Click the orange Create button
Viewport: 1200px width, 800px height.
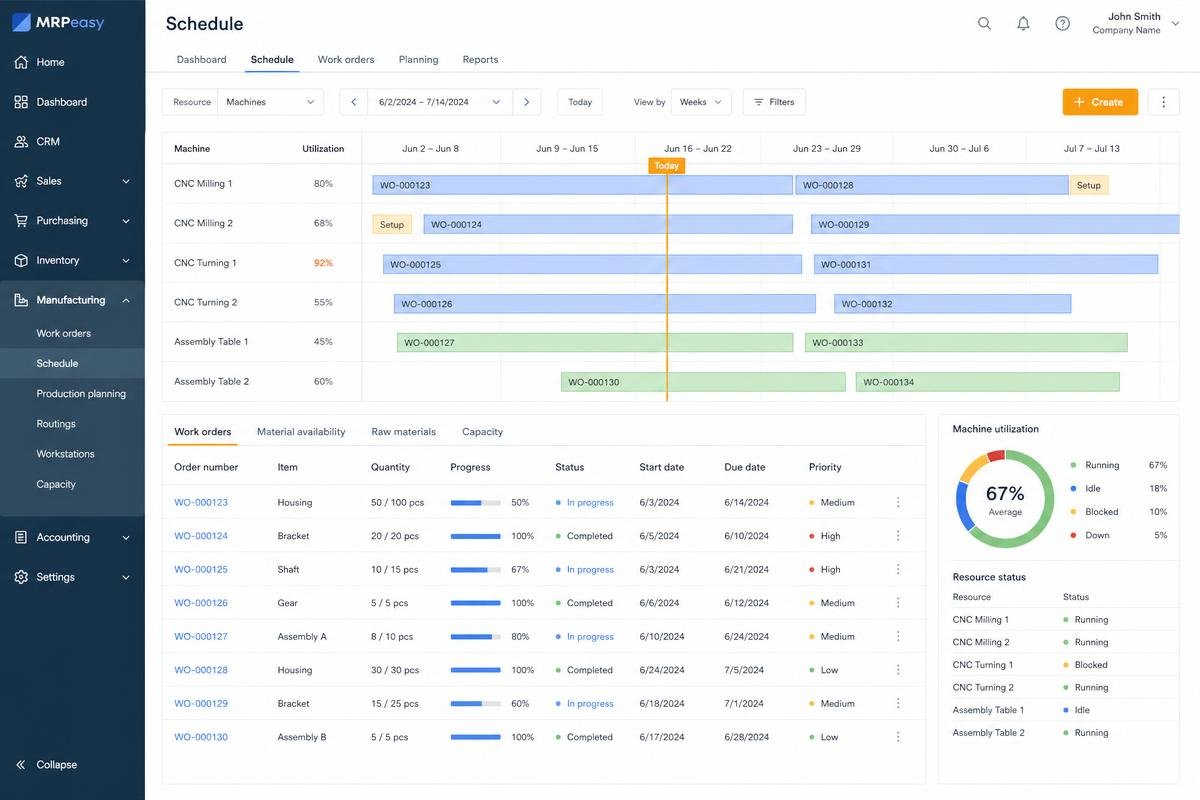pos(1100,102)
